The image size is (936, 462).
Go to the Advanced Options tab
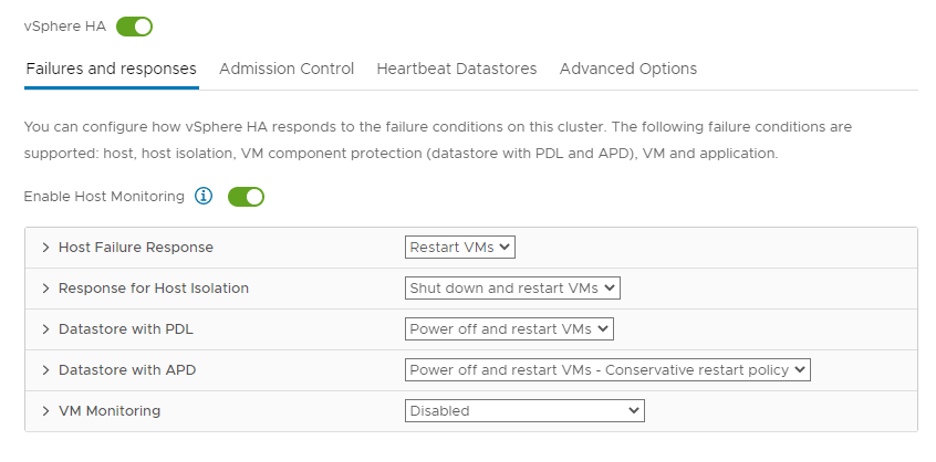point(628,69)
